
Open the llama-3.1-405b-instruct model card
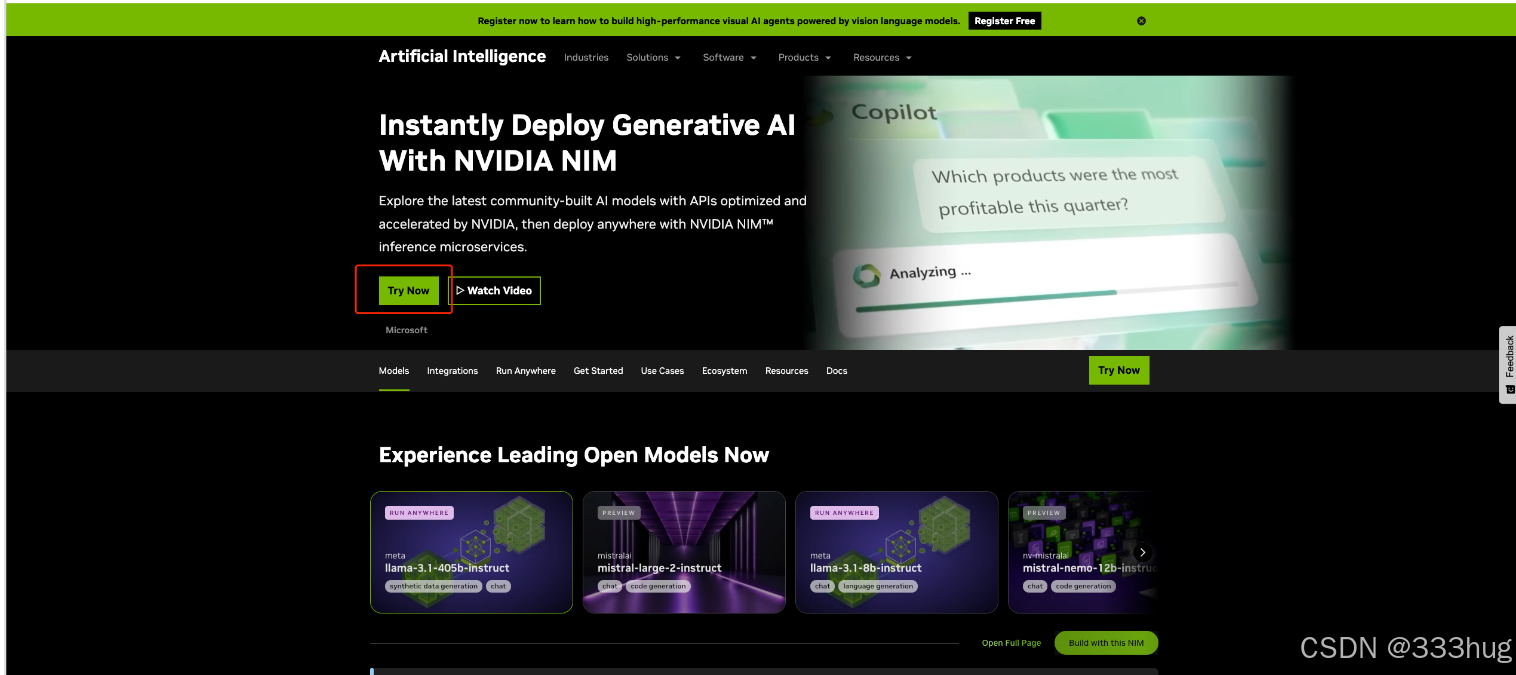pyautogui.click(x=471, y=552)
